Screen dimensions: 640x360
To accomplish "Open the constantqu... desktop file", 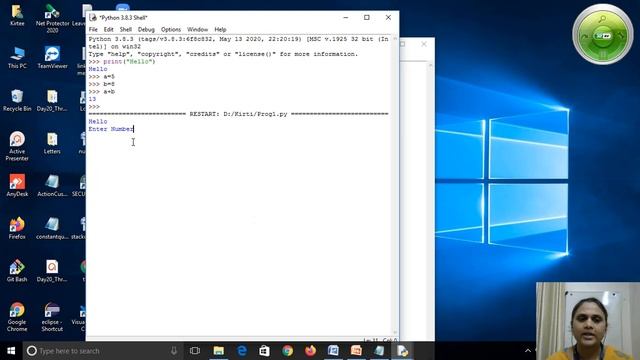I will tap(52, 229).
